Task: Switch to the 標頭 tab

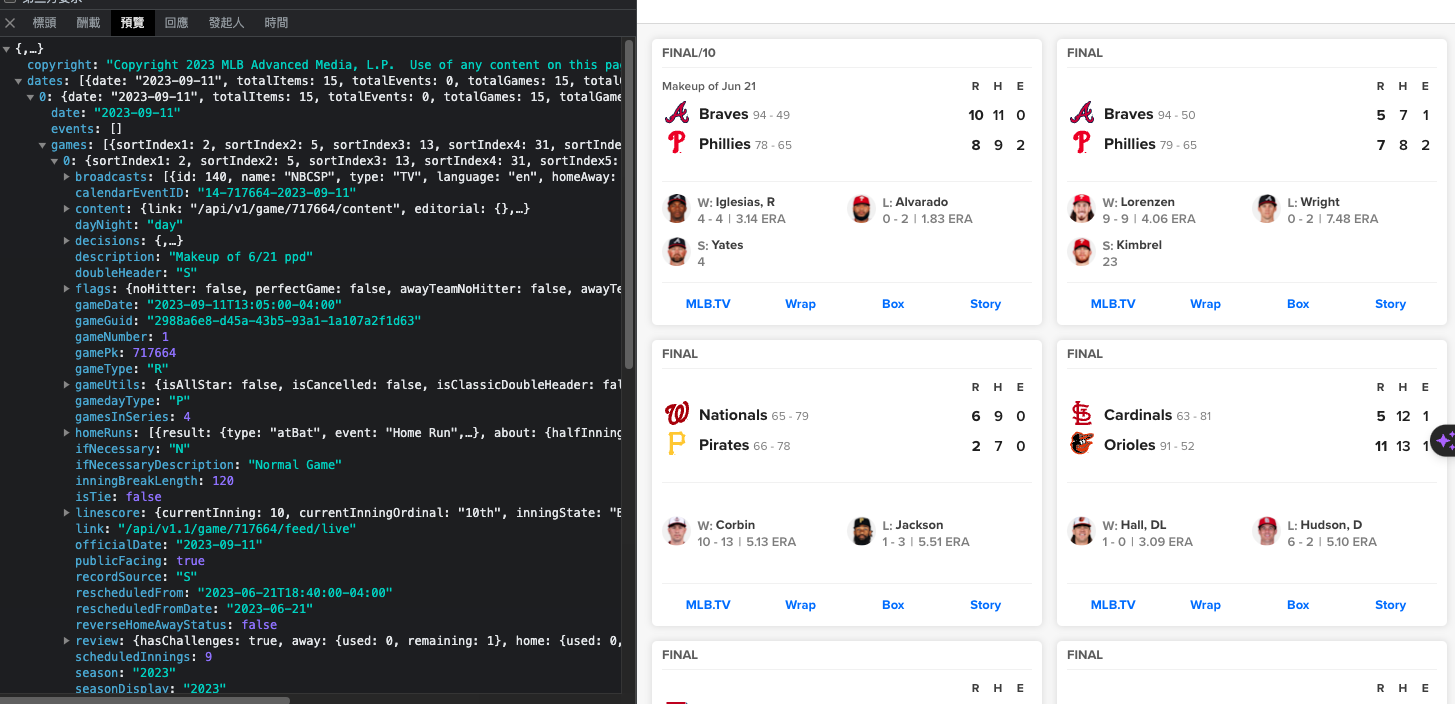Action: [44, 22]
